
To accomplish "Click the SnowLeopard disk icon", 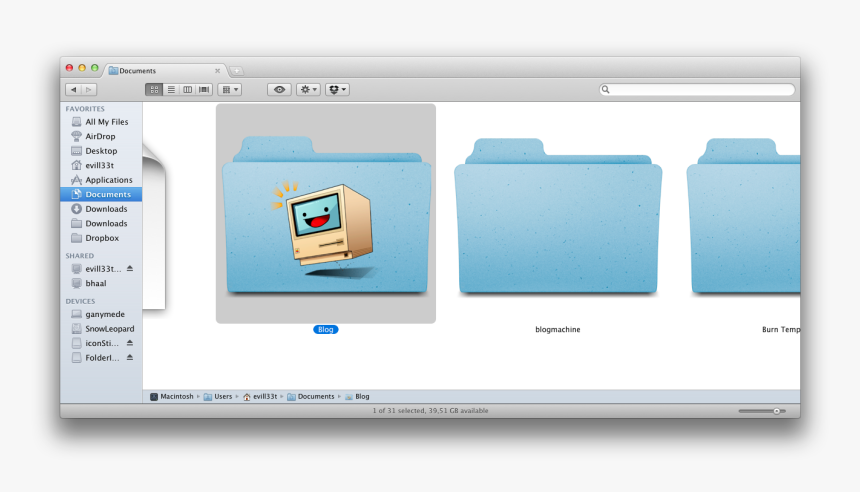I will 76,329.
